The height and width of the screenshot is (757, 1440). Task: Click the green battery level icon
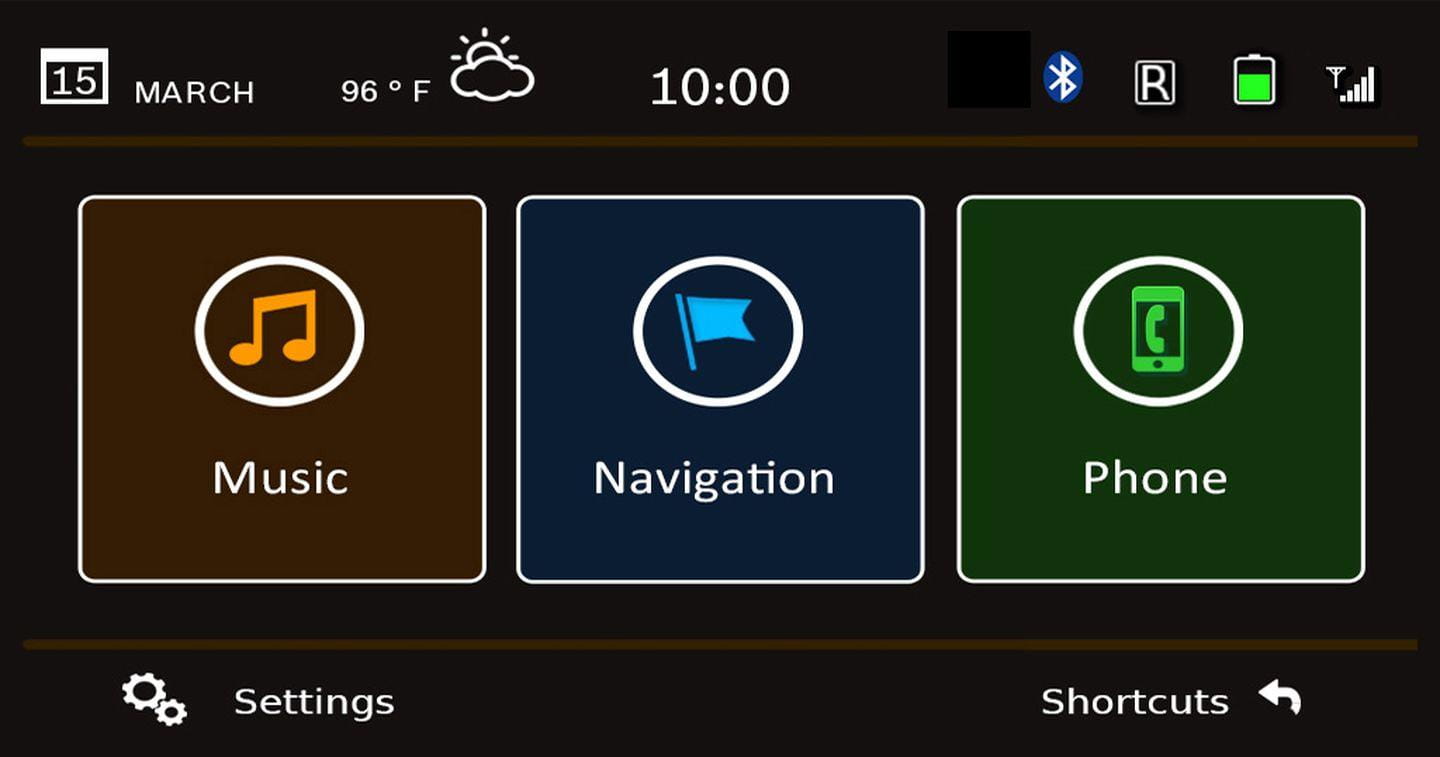[1254, 80]
